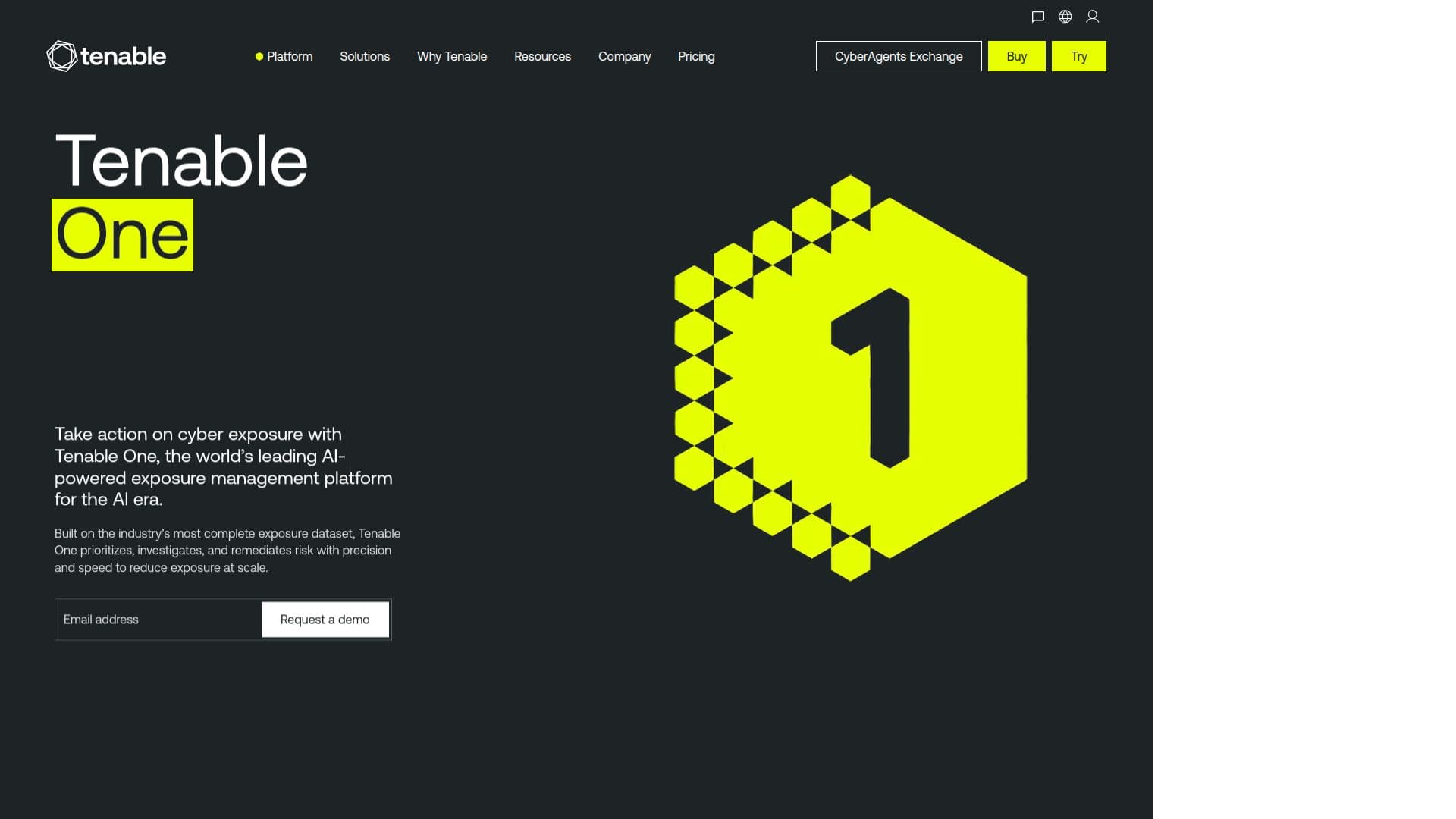Click the Request a demo button
Viewport: 1456px width, 819px height.
point(325,620)
